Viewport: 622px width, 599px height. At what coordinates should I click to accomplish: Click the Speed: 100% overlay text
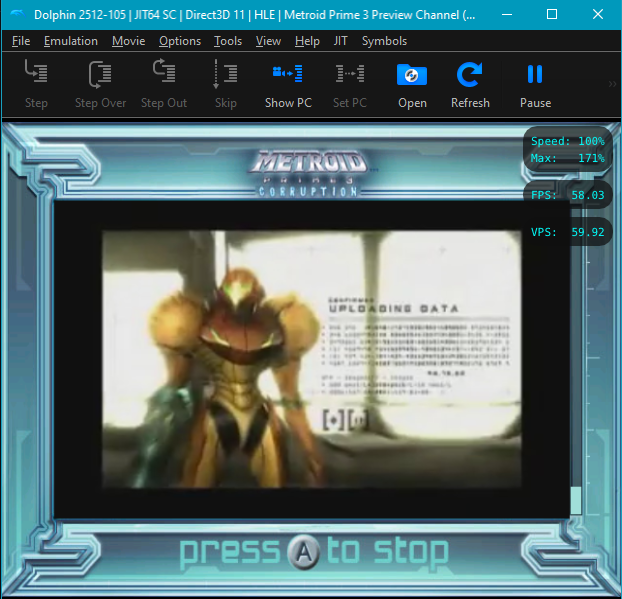click(x=568, y=141)
